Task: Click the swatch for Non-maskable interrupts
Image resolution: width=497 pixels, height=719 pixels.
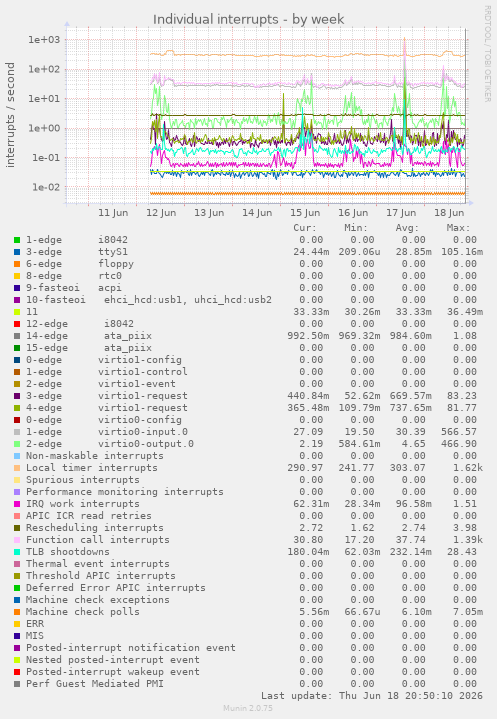Action: pyautogui.click(x=17, y=456)
